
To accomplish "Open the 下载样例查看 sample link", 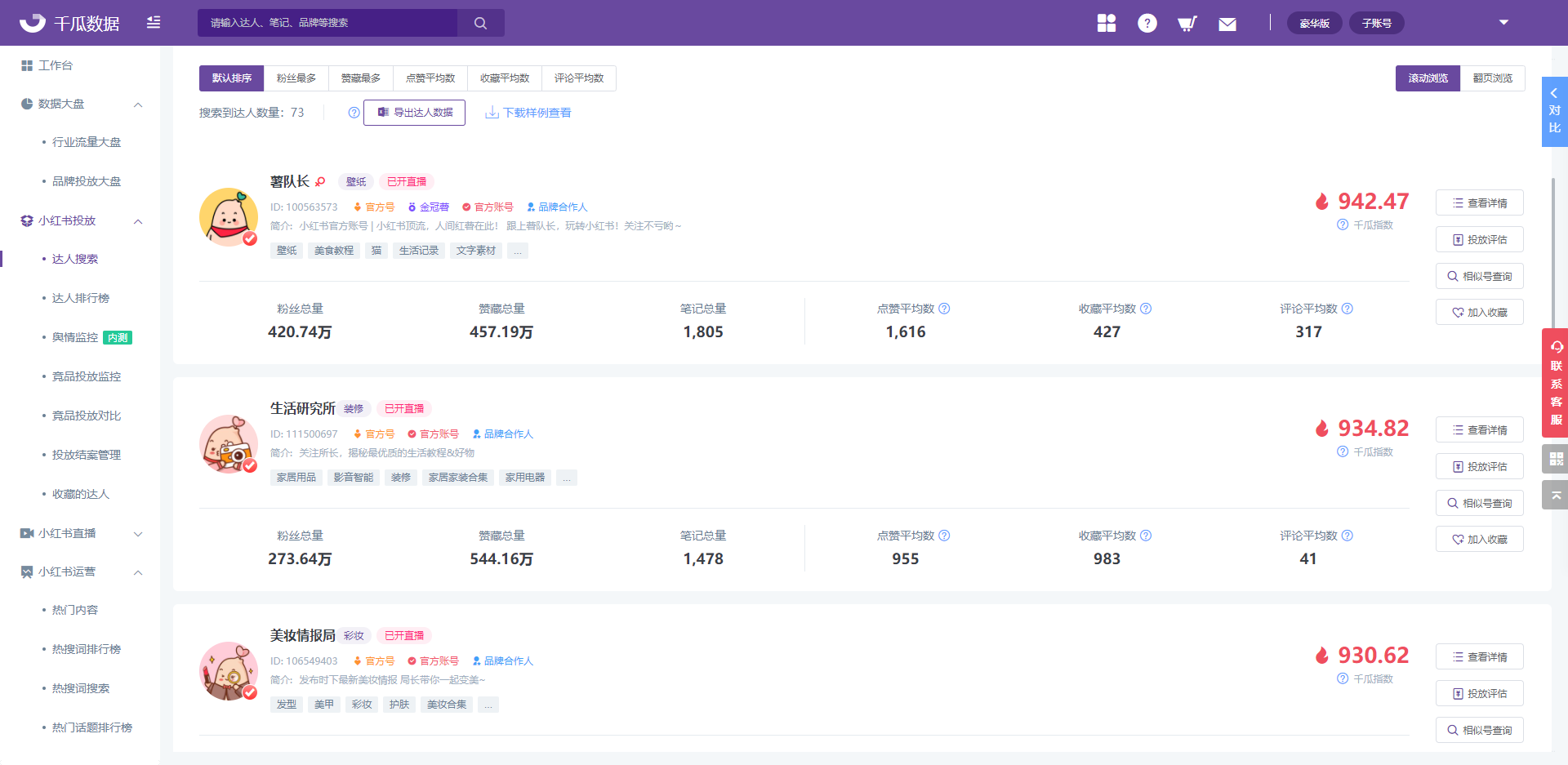I will (528, 113).
